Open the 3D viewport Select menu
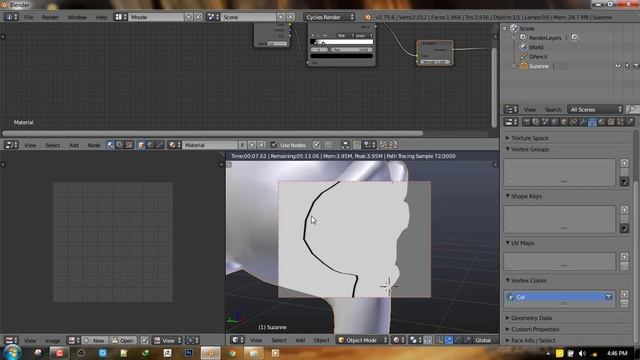The height and width of the screenshot is (360, 640). click(279, 340)
